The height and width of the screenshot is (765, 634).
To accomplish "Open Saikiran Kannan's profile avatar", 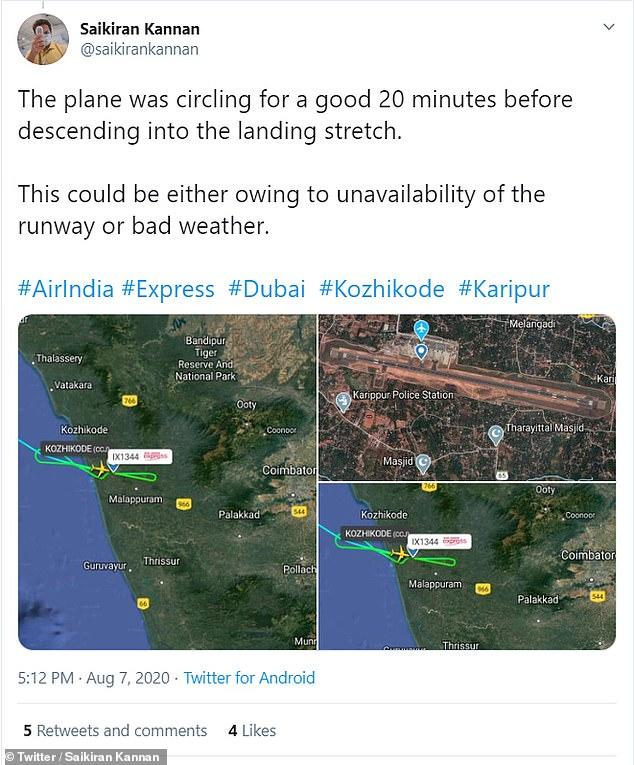I will (43, 40).
